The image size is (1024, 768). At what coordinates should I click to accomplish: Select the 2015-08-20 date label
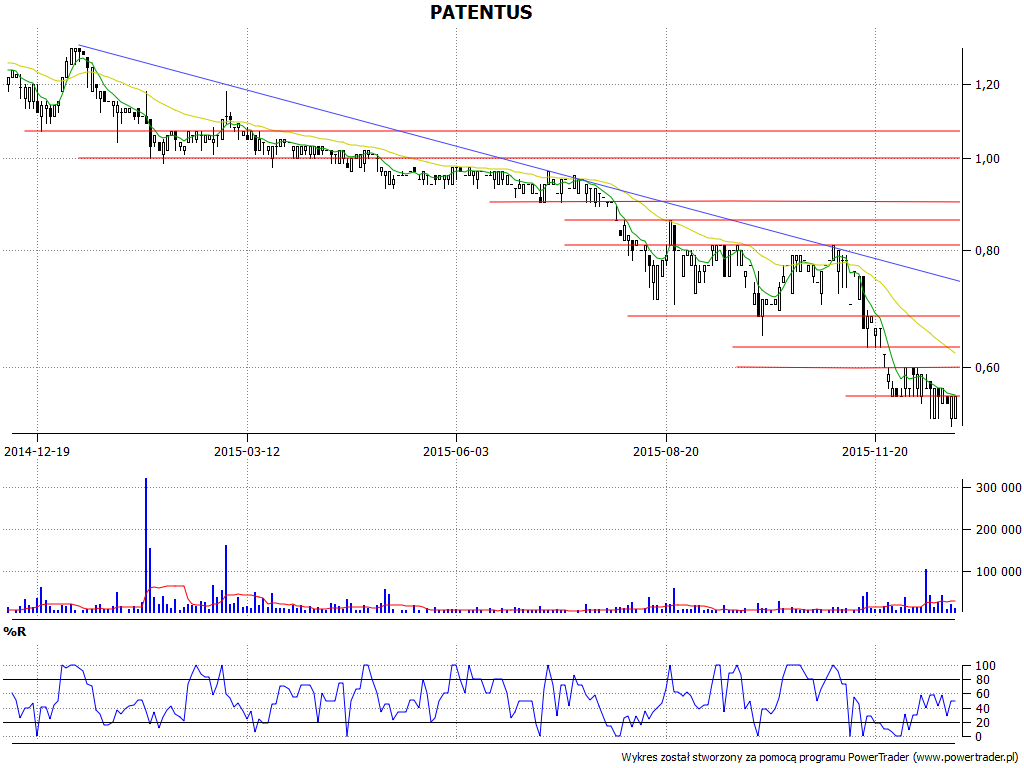click(666, 451)
